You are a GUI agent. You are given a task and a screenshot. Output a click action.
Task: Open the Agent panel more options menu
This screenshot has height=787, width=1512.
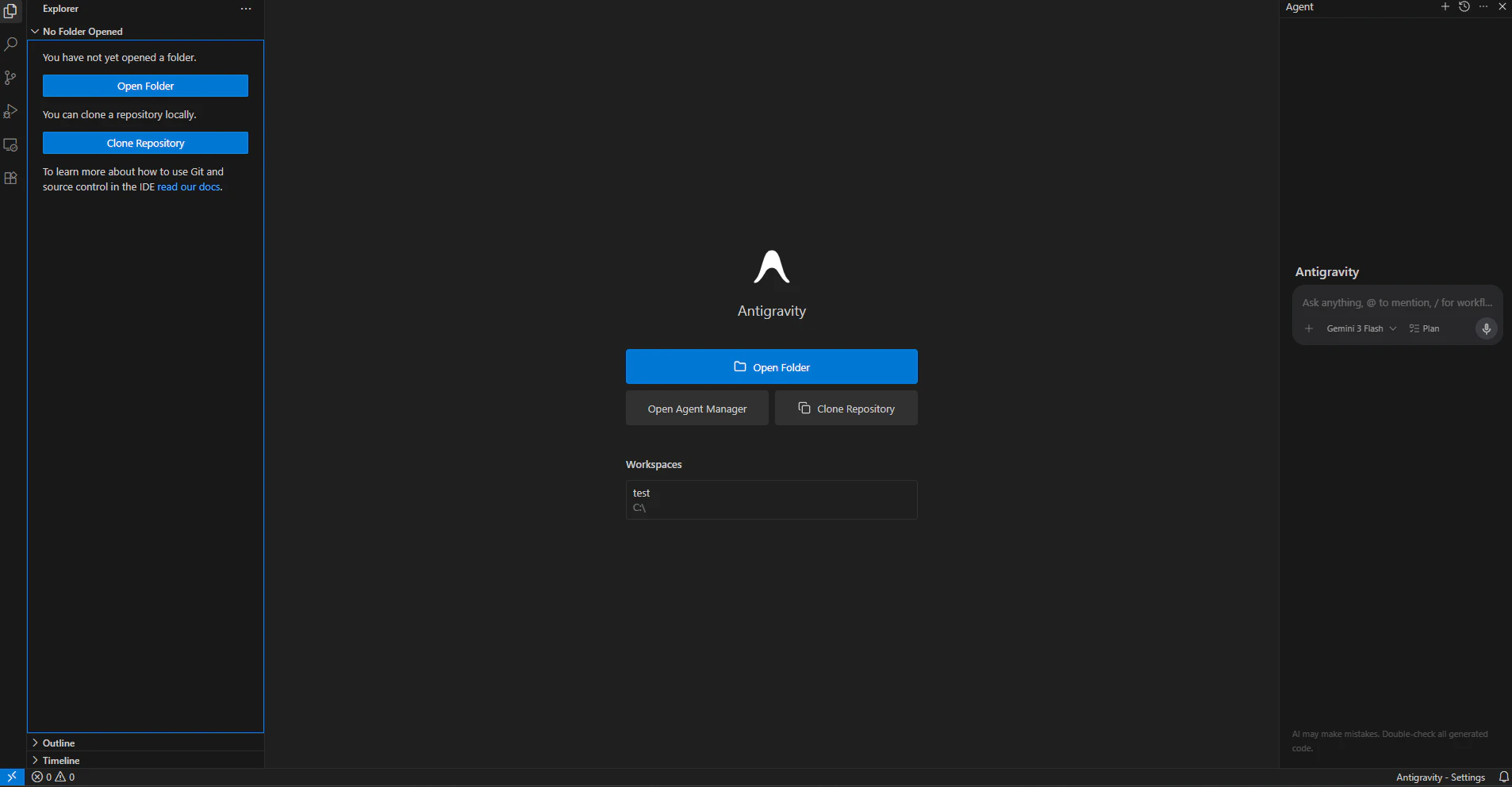[x=1483, y=6]
